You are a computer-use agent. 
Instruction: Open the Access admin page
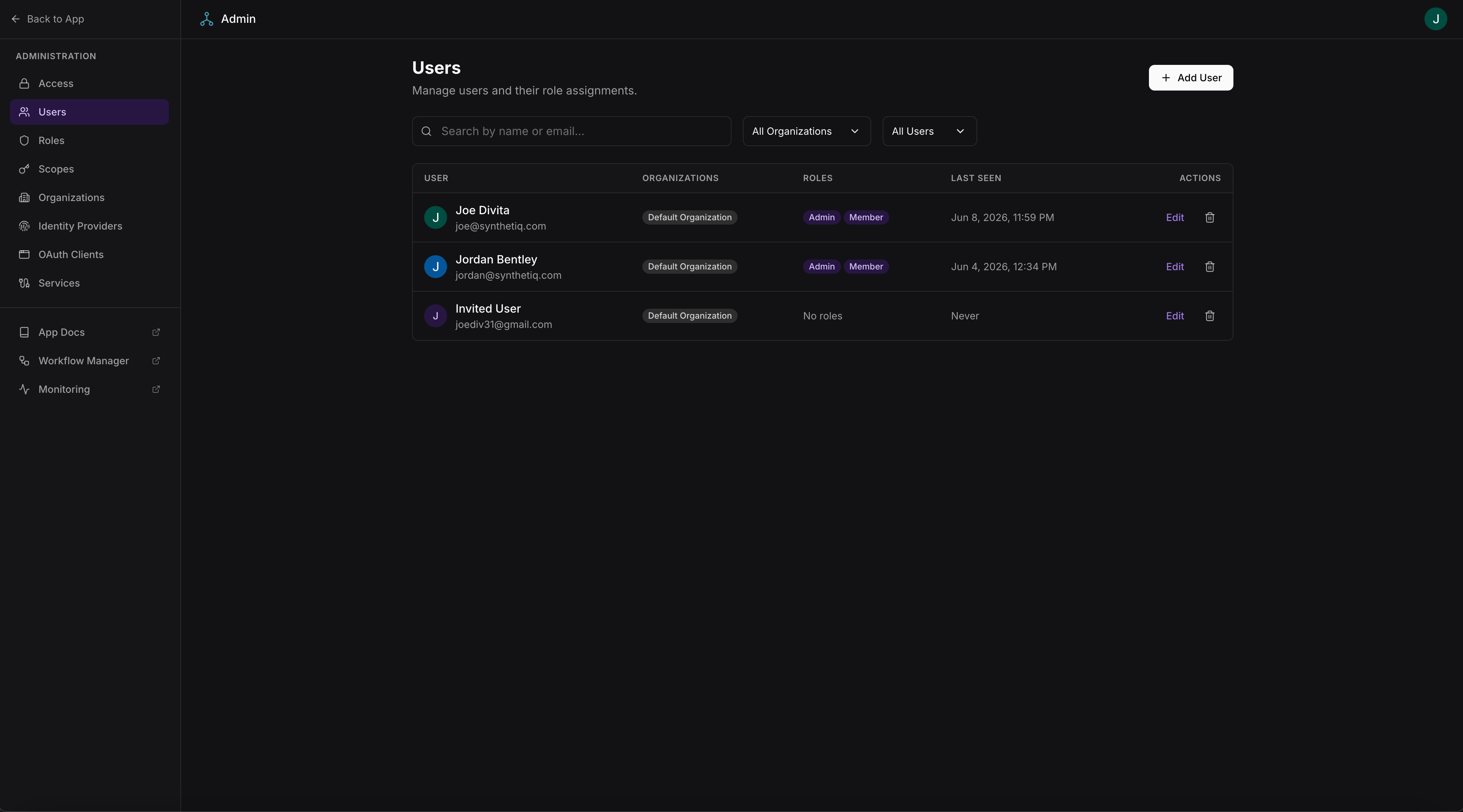[x=89, y=83]
